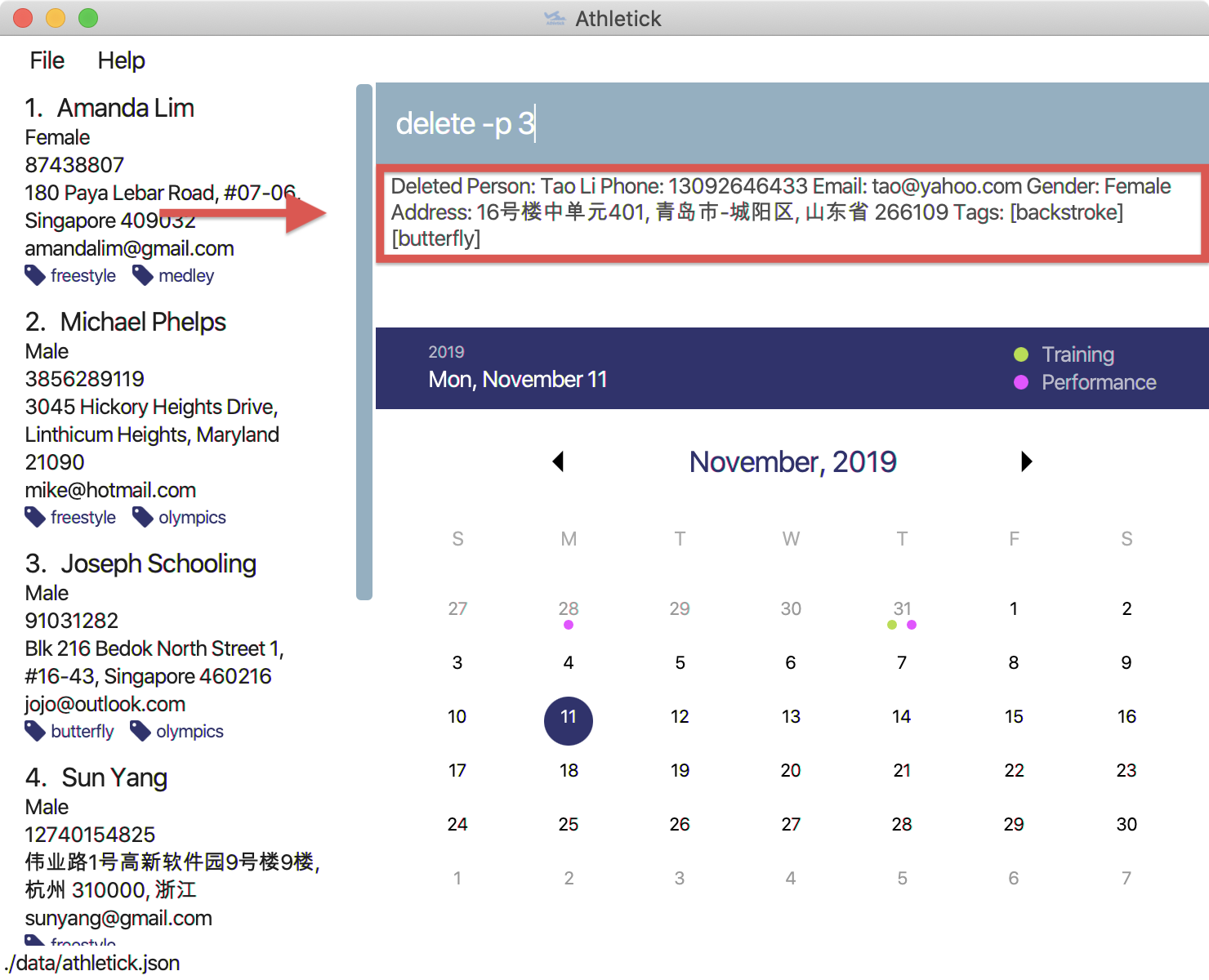This screenshot has height=980, width=1209.
Task: Click the person list scrollbar
Action: point(364,342)
